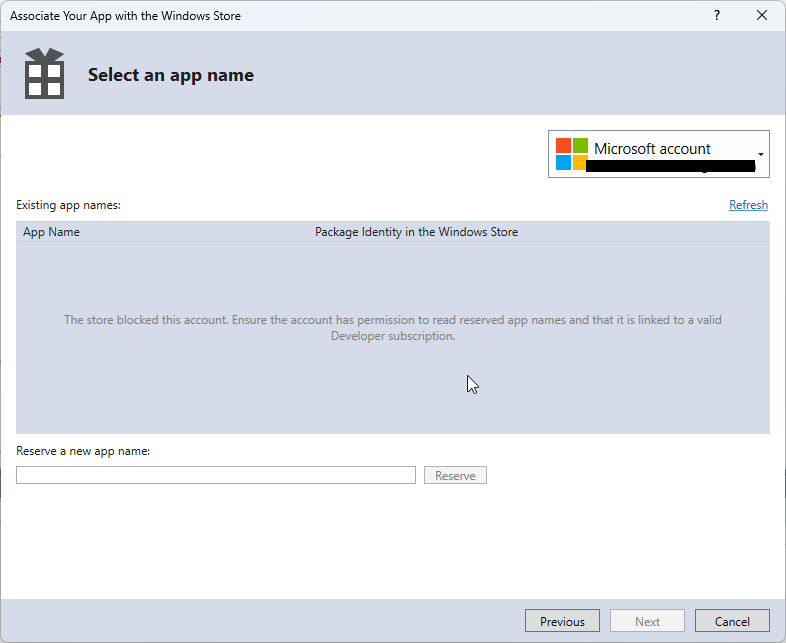Click the Microsoft account label text
This screenshot has width=786, height=643.
pos(652,148)
